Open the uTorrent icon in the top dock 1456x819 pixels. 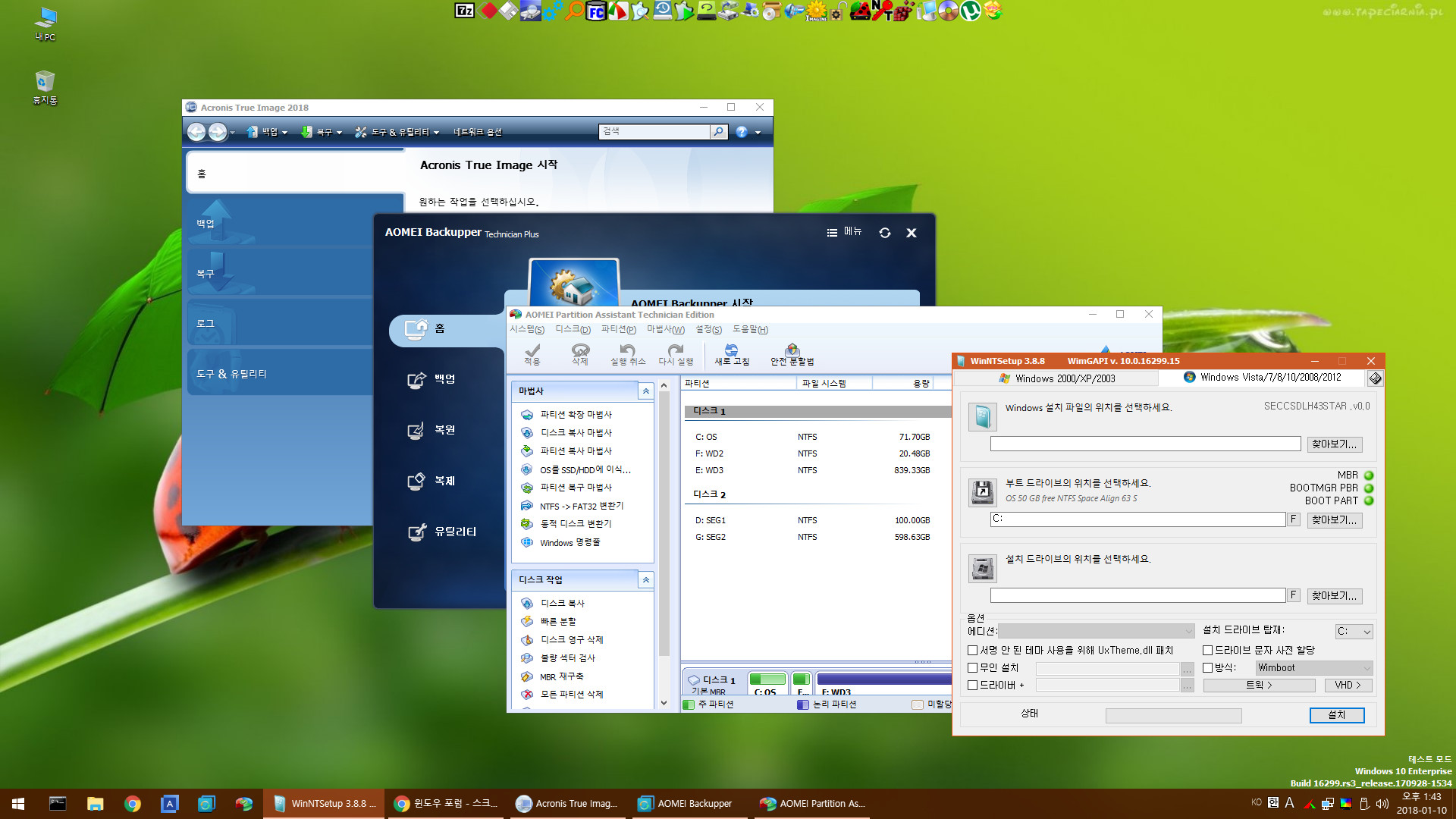[x=970, y=11]
